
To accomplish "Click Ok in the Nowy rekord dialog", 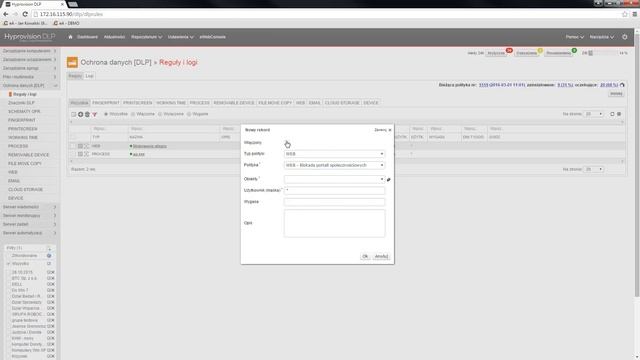I will point(365,256).
